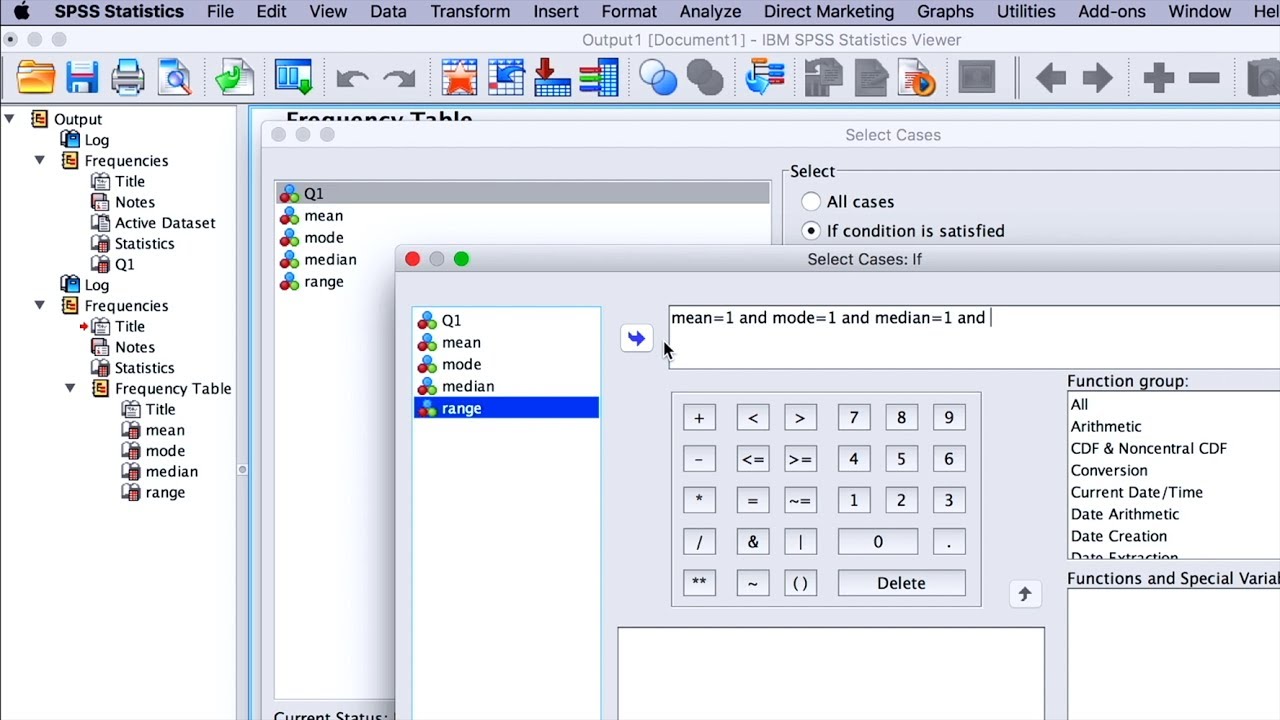Click the Promote left arrow icon
Viewport: 1280px width, 720px height.
tap(1051, 78)
